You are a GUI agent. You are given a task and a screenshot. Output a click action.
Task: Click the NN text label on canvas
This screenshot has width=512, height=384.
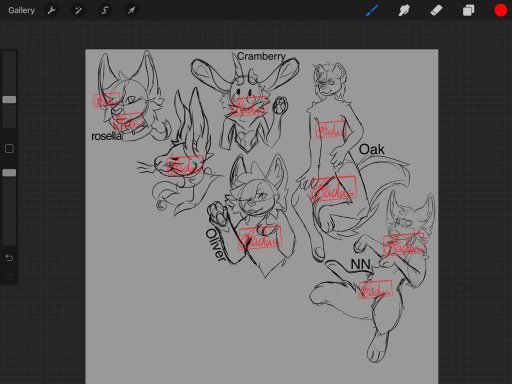360,264
